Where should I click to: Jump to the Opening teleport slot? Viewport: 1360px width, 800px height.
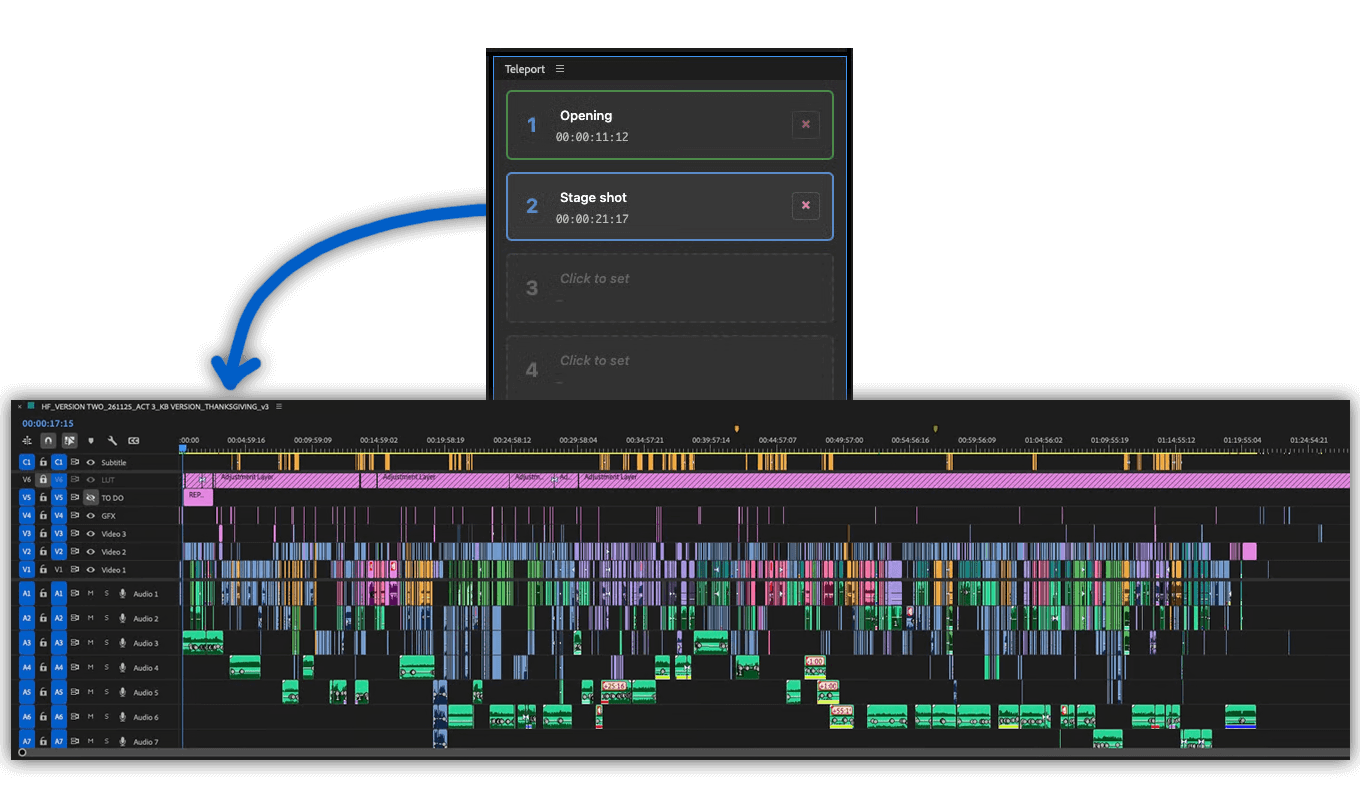(650, 125)
